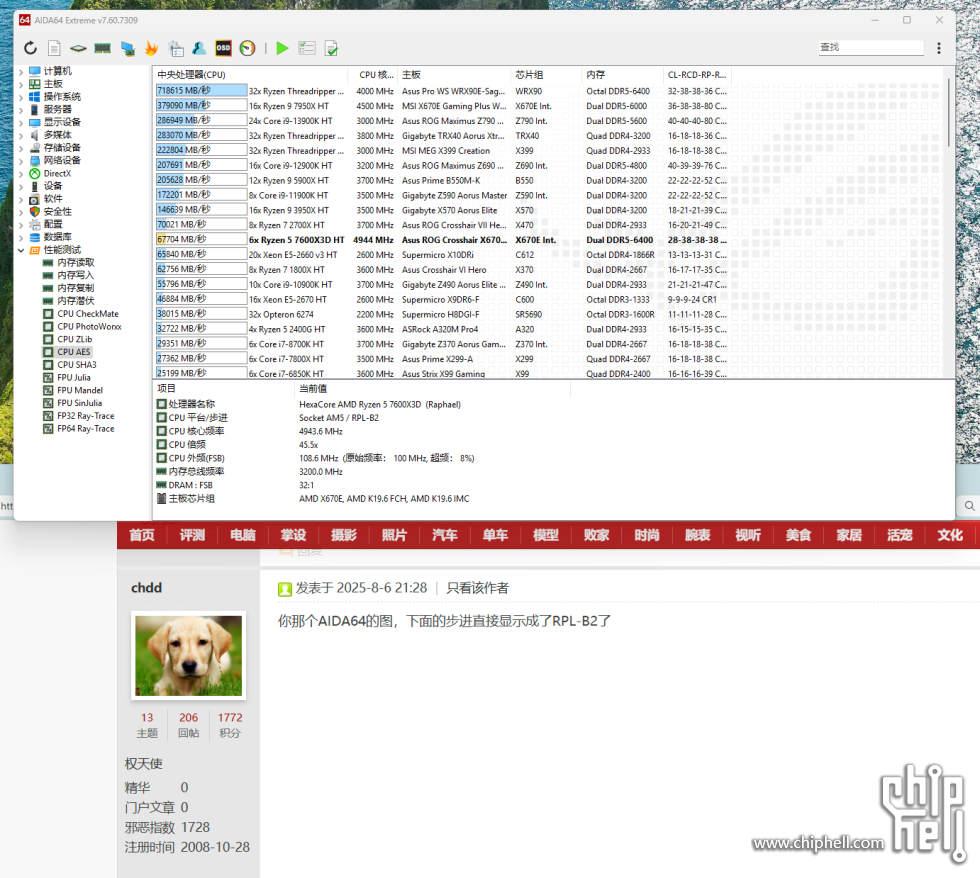Select the 16x Ryzen 9 7950X HT row
Screen dimensions: 980x878
click(442, 106)
